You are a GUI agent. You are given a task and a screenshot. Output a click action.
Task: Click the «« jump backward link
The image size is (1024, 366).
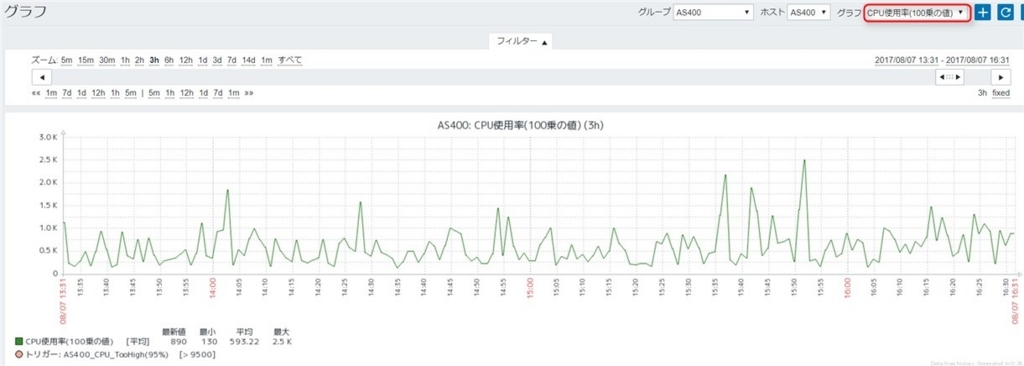click(x=36, y=93)
